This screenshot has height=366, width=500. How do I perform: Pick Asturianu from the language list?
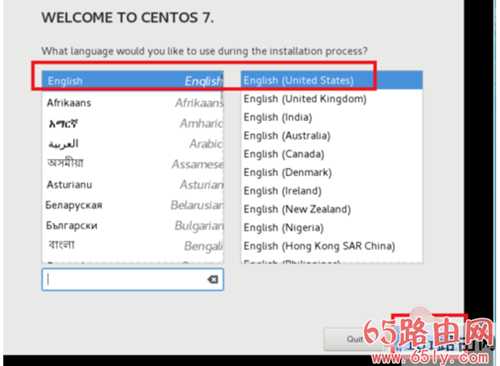tap(133, 184)
